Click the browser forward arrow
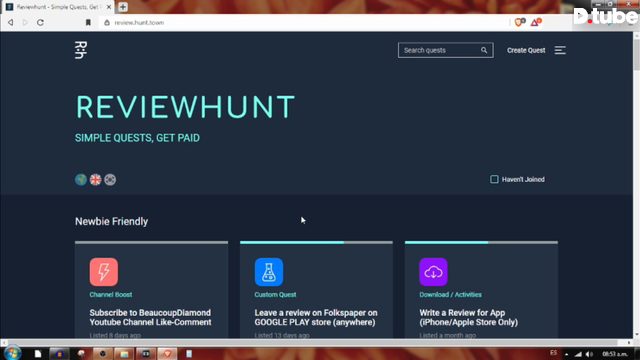640x360 pixels. (25, 22)
